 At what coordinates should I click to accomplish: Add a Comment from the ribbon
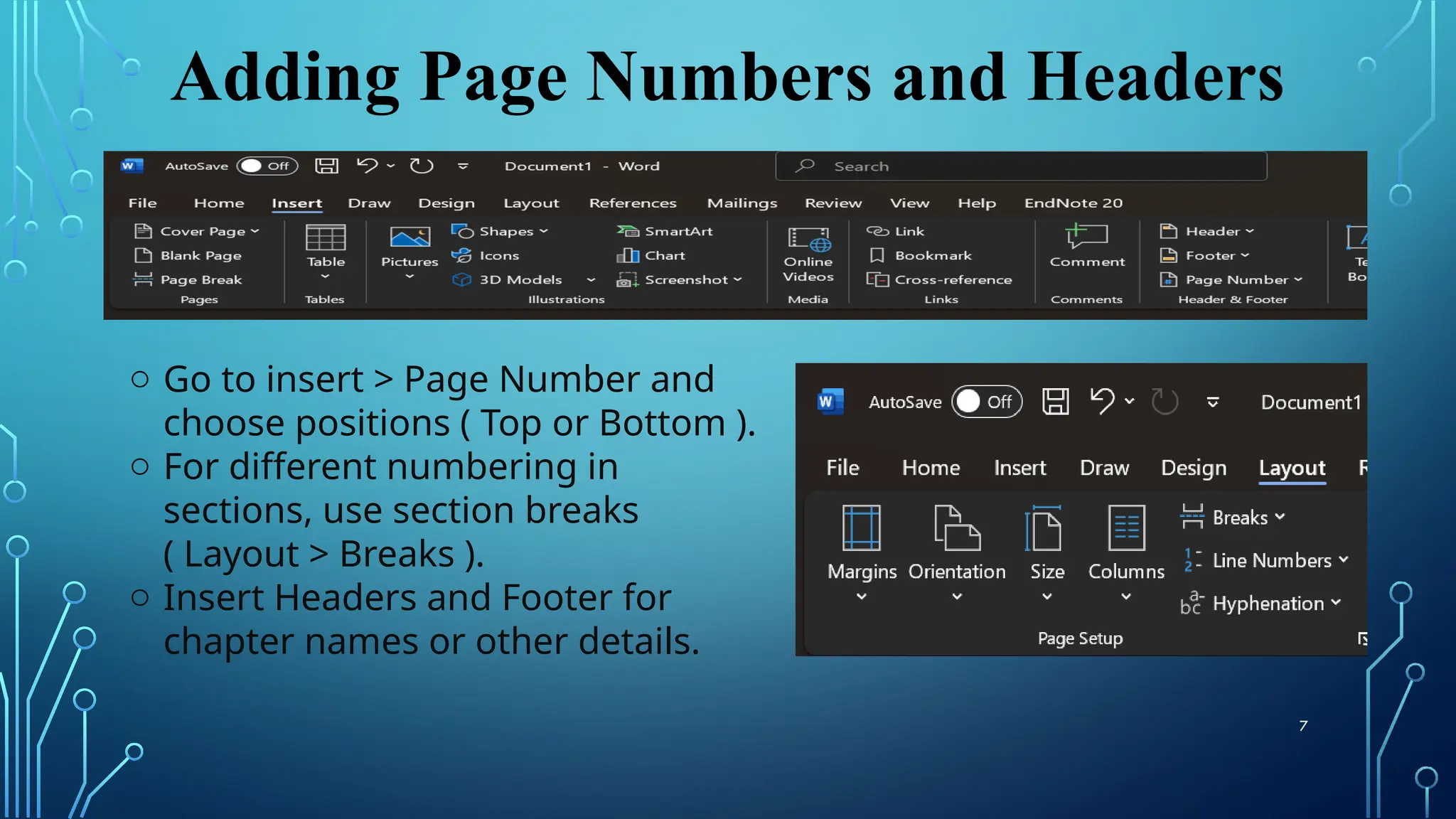[1087, 246]
